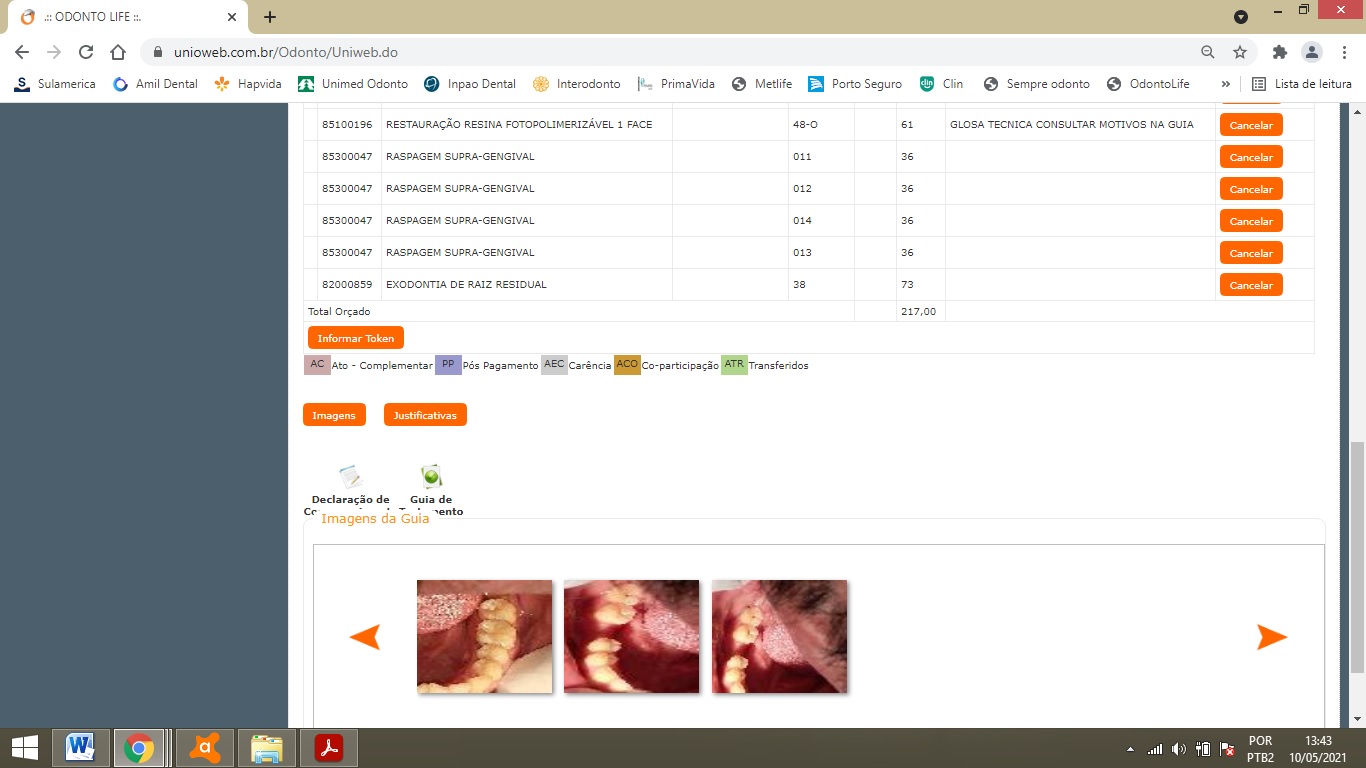Image resolution: width=1366 pixels, height=768 pixels.
Task: Show previous images with left arrow
Action: click(x=365, y=637)
